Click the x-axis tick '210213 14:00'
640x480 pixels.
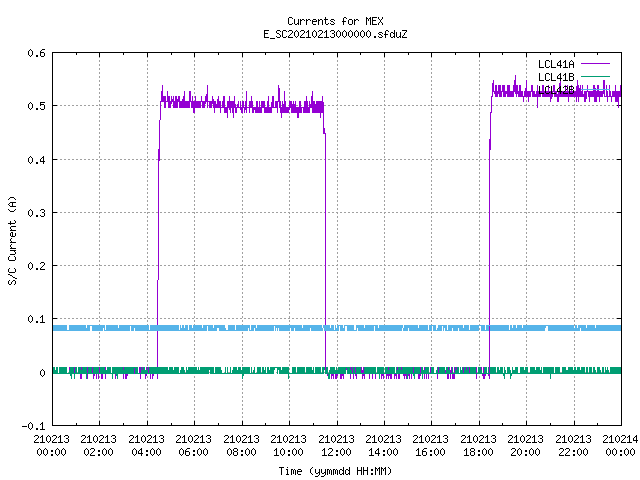pos(383,446)
